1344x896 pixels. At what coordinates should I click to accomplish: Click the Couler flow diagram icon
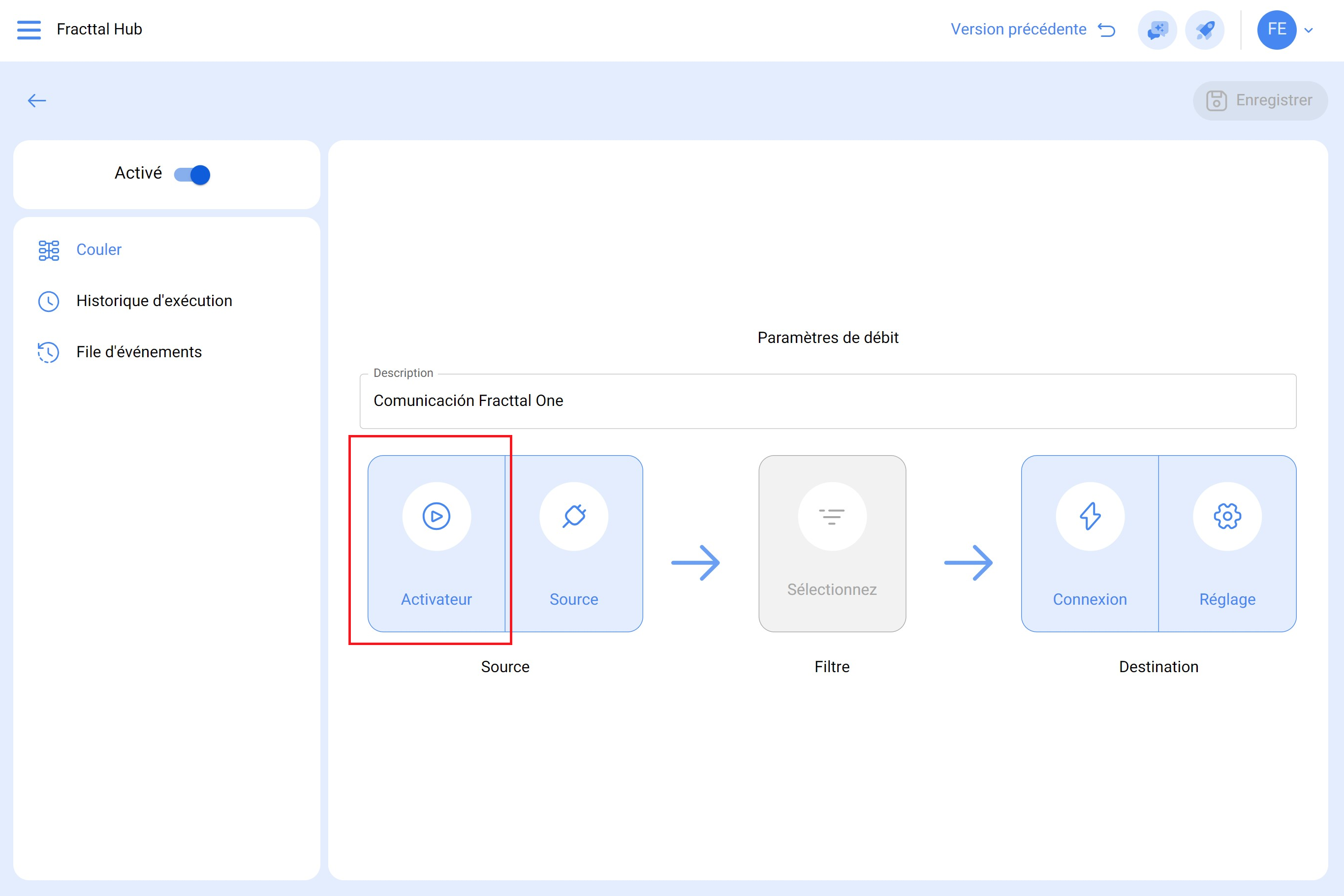49,250
